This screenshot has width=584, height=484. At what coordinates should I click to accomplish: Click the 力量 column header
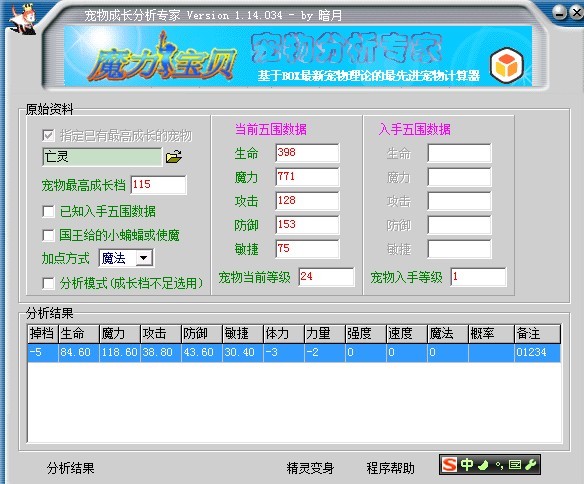[324, 334]
